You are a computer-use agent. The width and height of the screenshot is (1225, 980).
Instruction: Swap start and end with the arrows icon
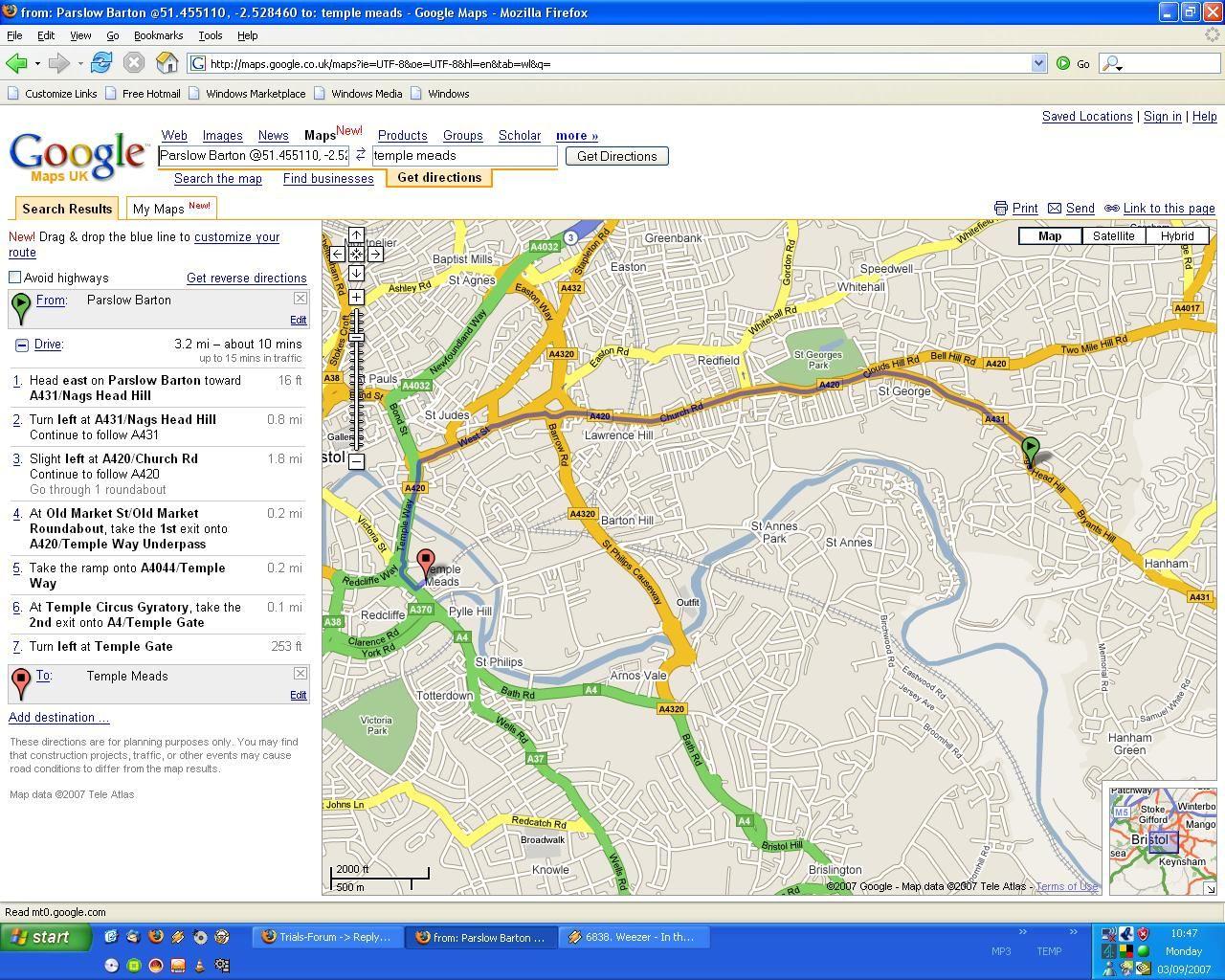[x=361, y=155]
